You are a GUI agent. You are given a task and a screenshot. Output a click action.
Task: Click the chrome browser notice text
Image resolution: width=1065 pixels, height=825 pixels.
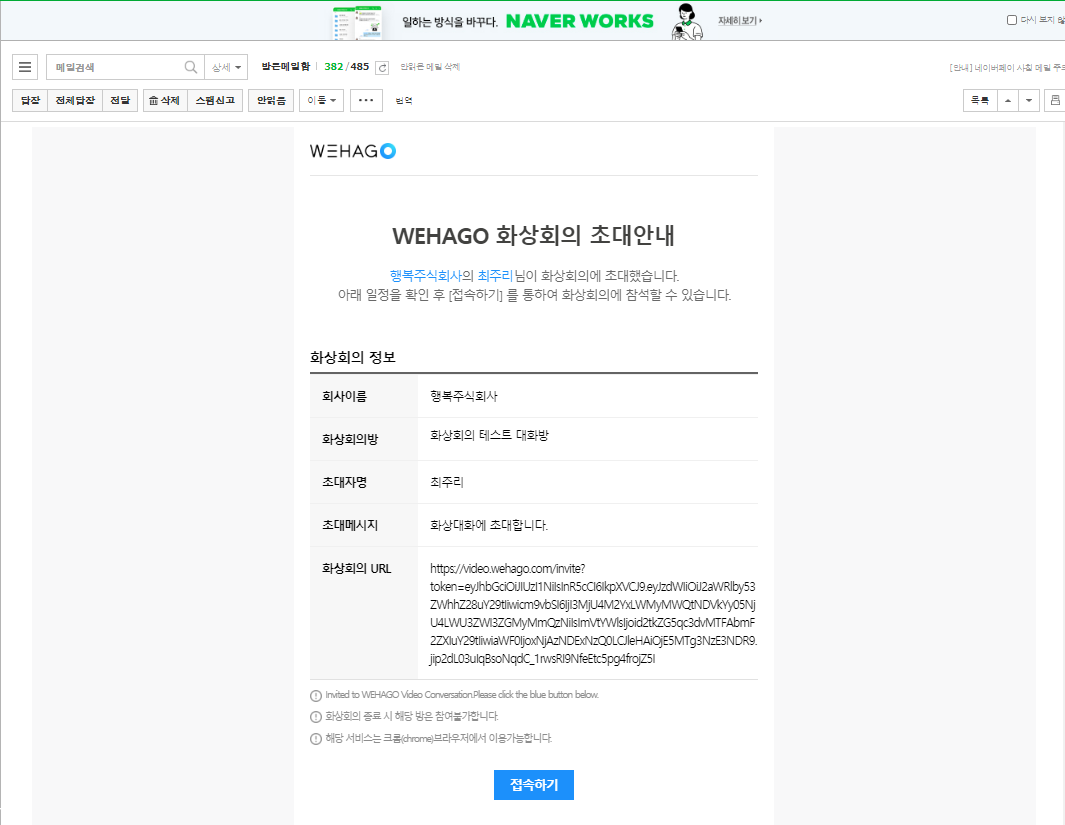[438, 738]
